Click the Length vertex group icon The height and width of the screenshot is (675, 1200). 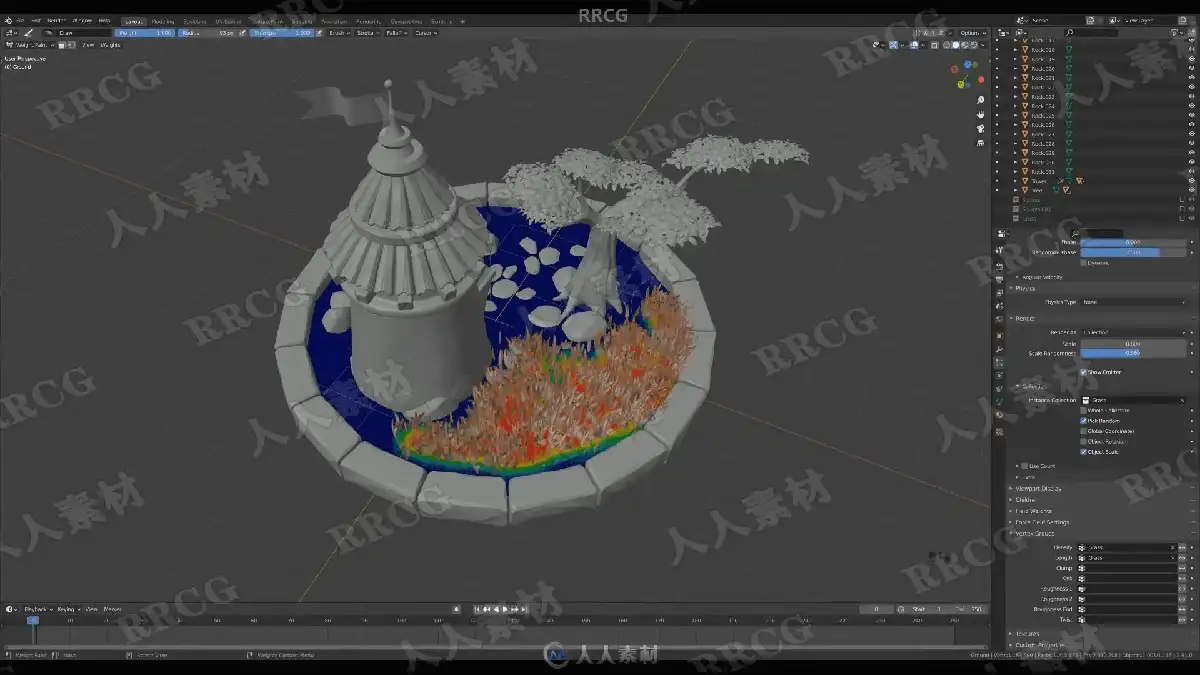click(1082, 558)
